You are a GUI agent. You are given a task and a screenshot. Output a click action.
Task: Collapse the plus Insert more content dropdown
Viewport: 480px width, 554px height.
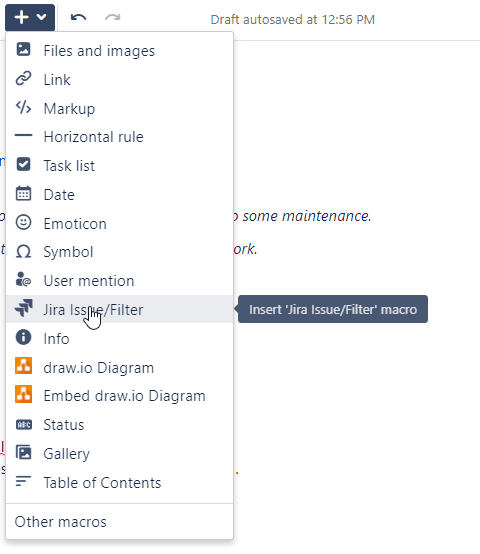30,17
